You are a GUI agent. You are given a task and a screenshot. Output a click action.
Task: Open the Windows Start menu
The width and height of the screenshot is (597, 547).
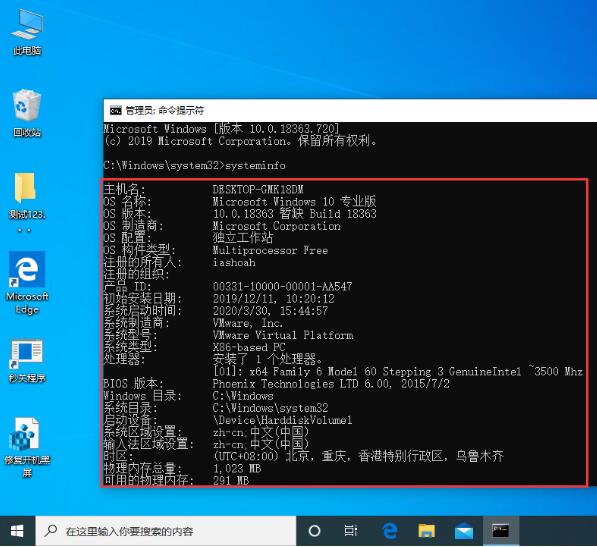(17, 531)
